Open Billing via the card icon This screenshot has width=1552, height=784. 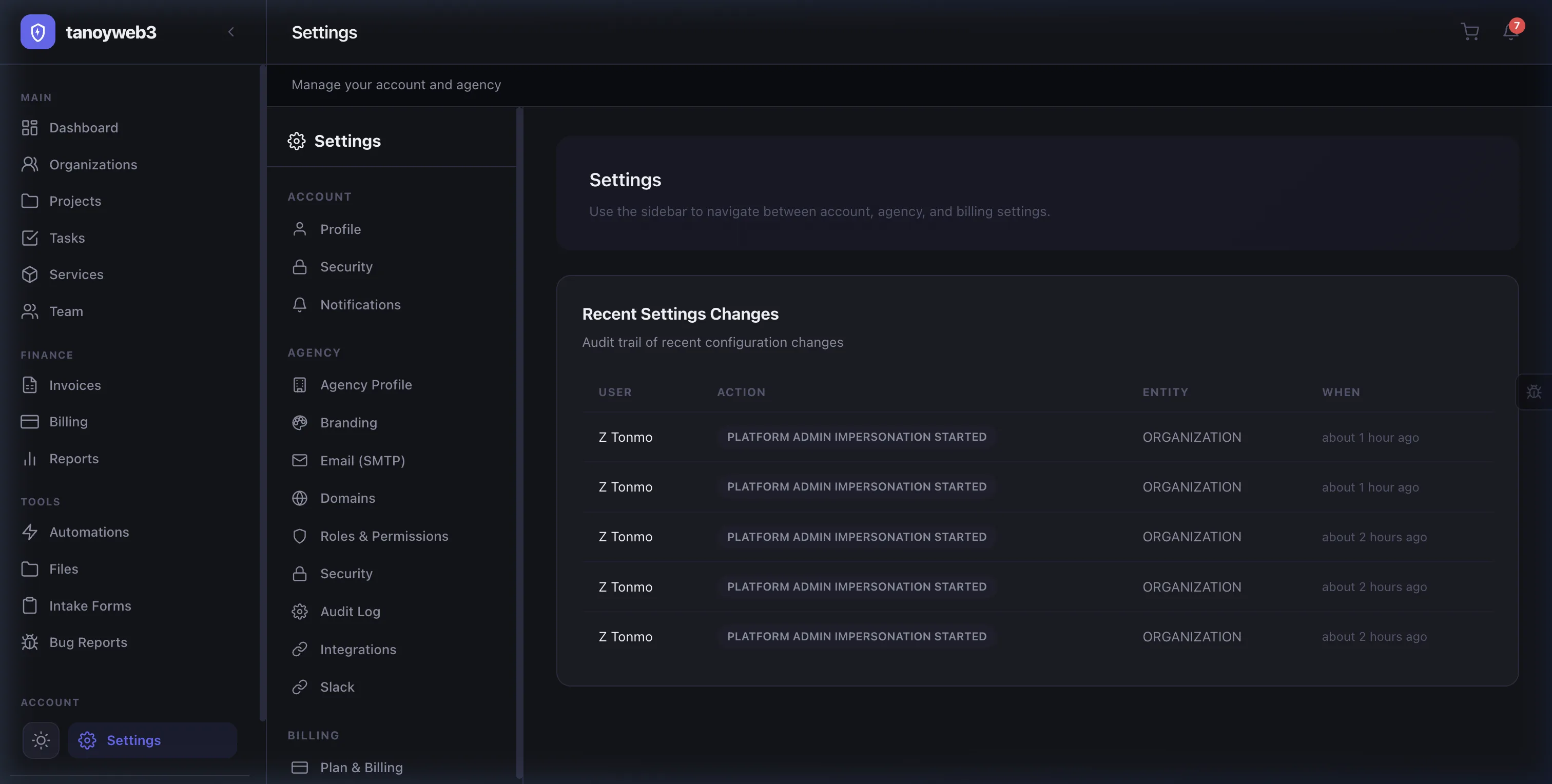pos(31,422)
